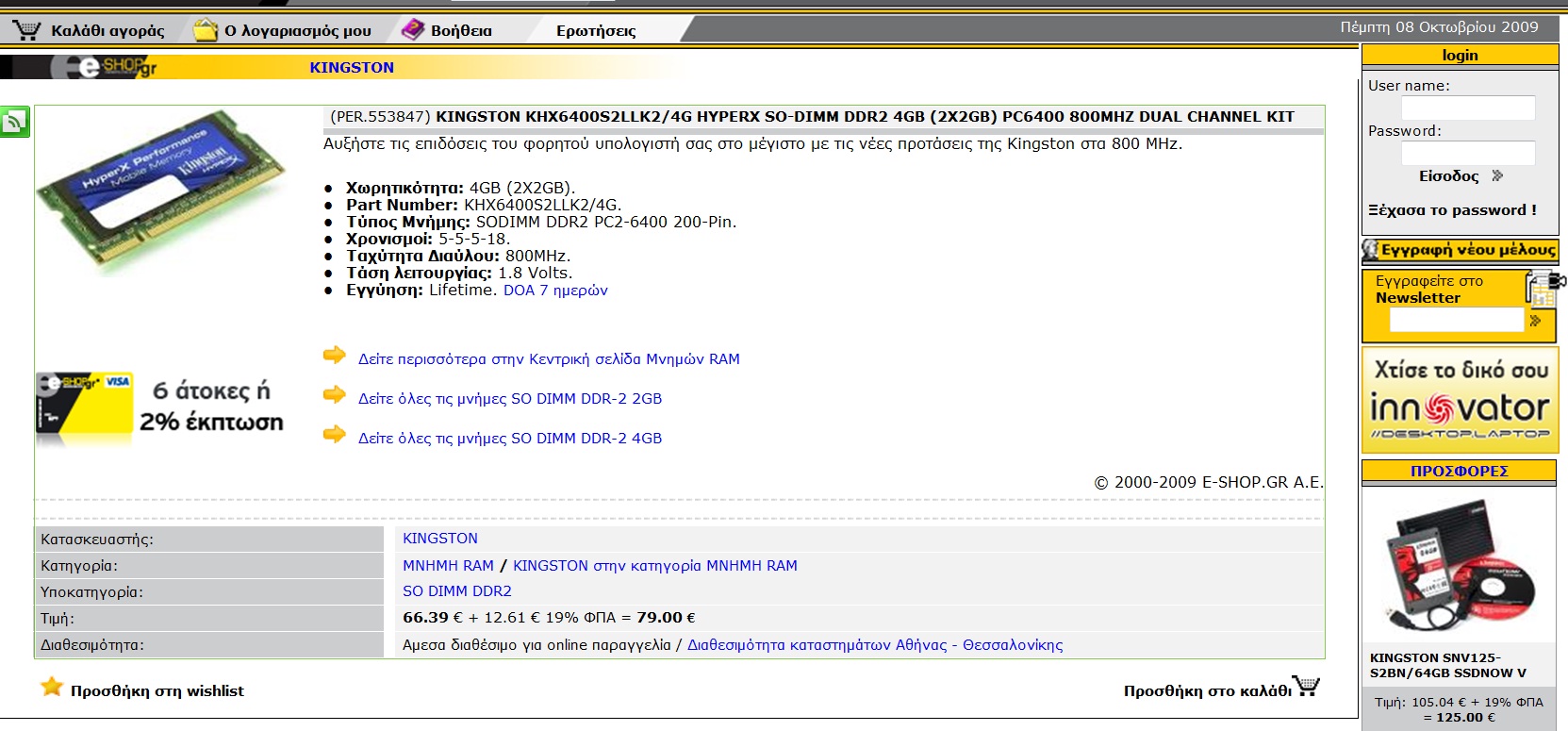Click the offer price 125.00 € text
This screenshot has height=731, width=1568.
point(1464,718)
